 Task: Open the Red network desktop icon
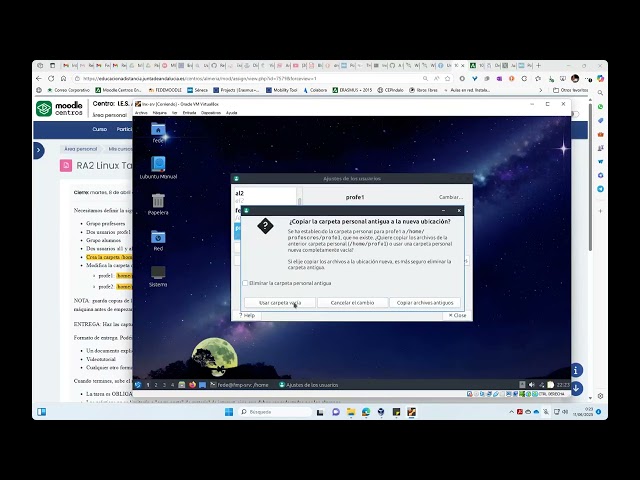click(x=158, y=240)
